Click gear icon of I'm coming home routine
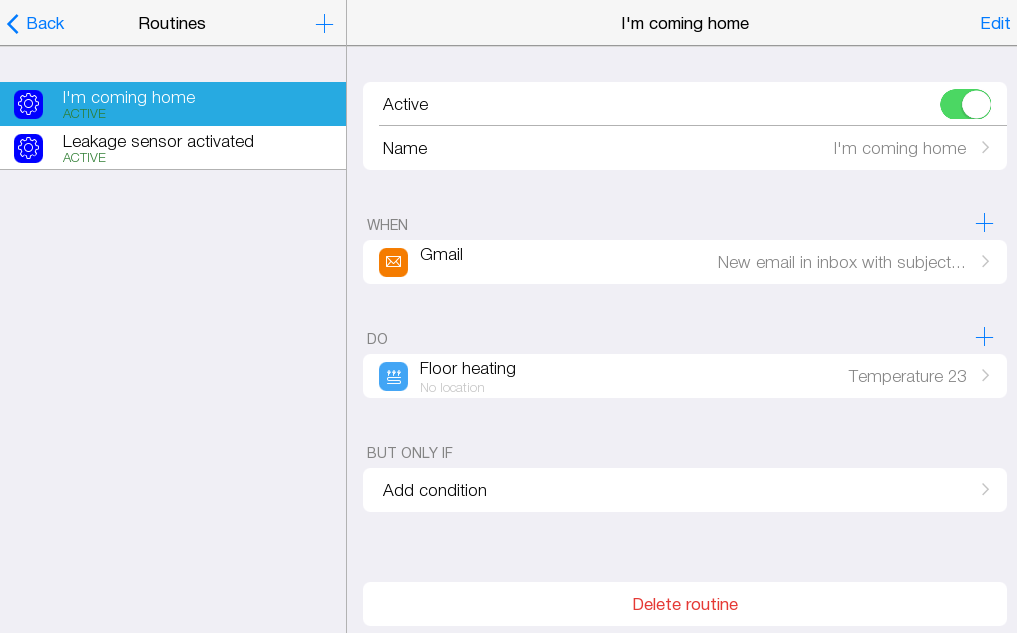This screenshot has width=1017, height=633. 29,104
